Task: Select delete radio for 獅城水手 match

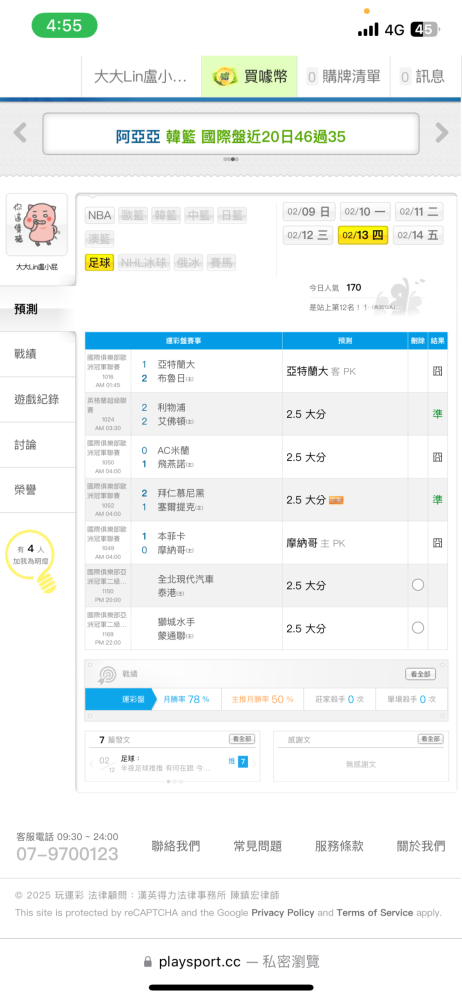Action: 418,628
